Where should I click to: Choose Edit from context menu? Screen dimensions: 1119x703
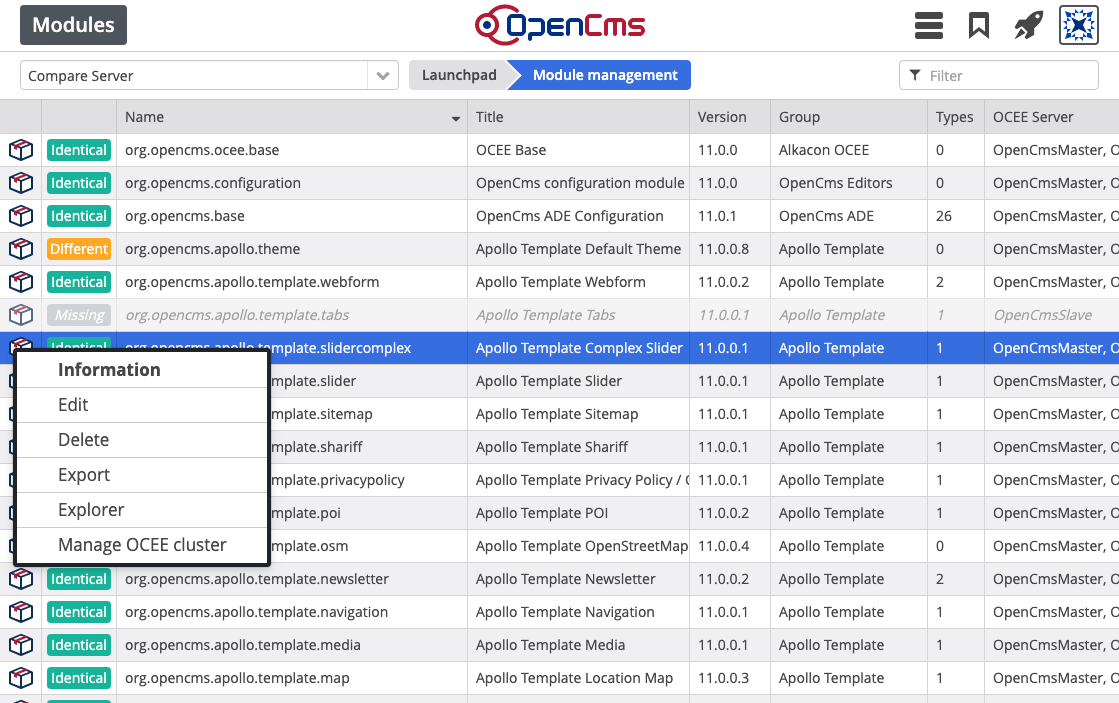click(141, 405)
